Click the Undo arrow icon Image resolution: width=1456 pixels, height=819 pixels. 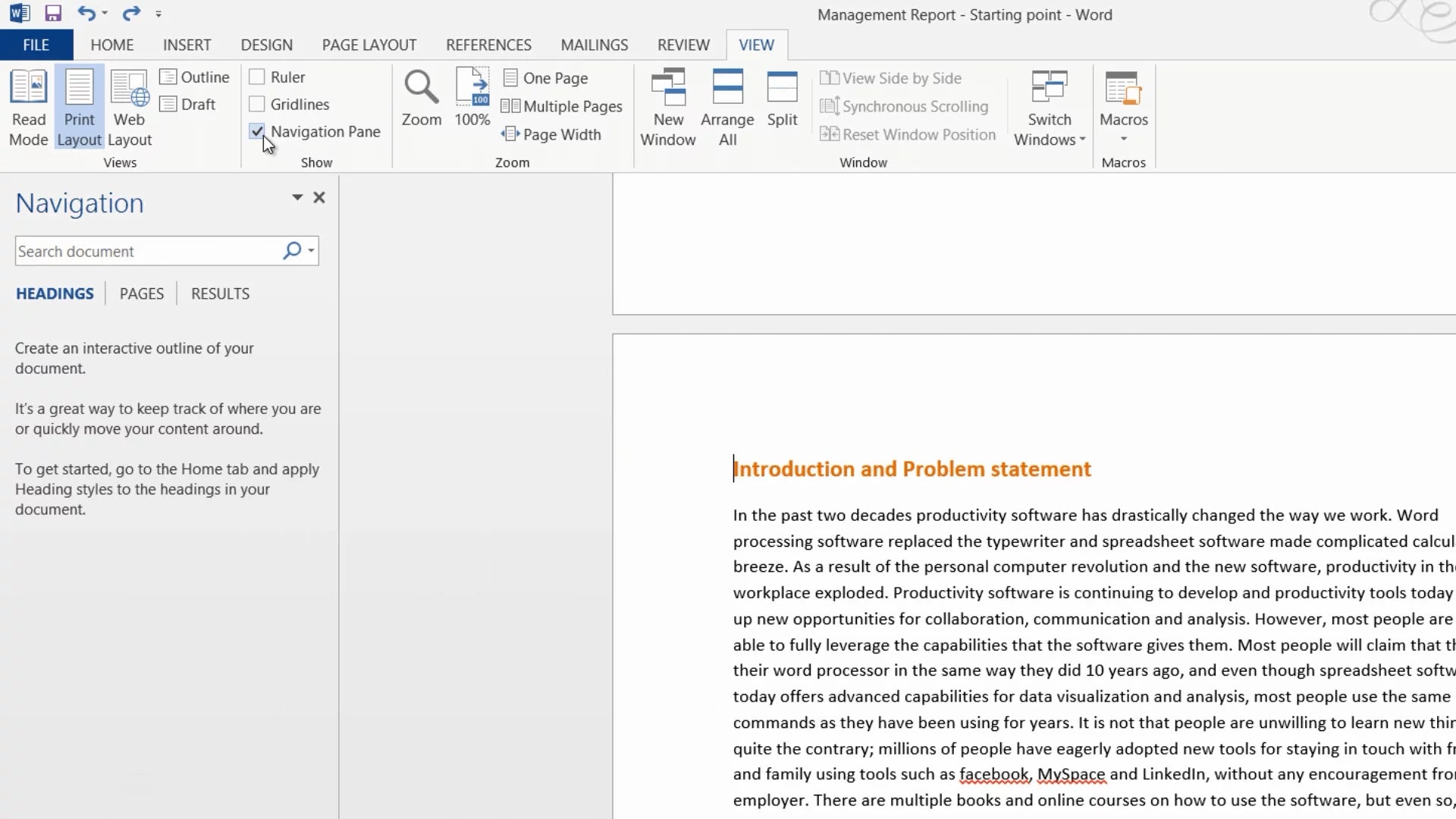tap(86, 13)
